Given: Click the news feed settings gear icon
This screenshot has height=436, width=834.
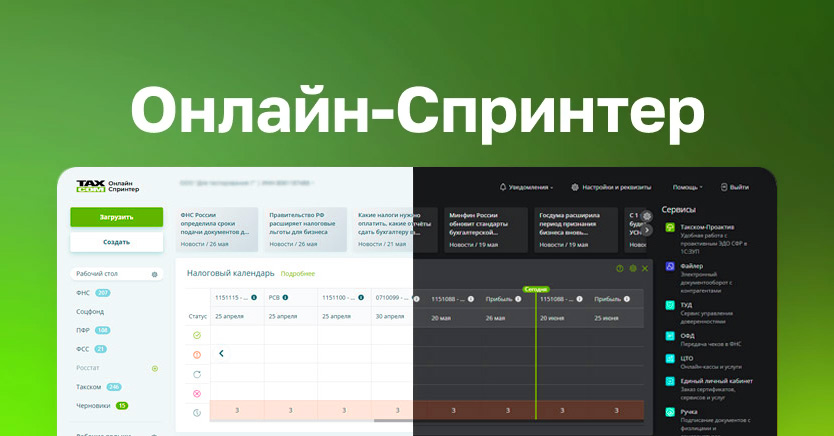Looking at the screenshot, I should [647, 216].
